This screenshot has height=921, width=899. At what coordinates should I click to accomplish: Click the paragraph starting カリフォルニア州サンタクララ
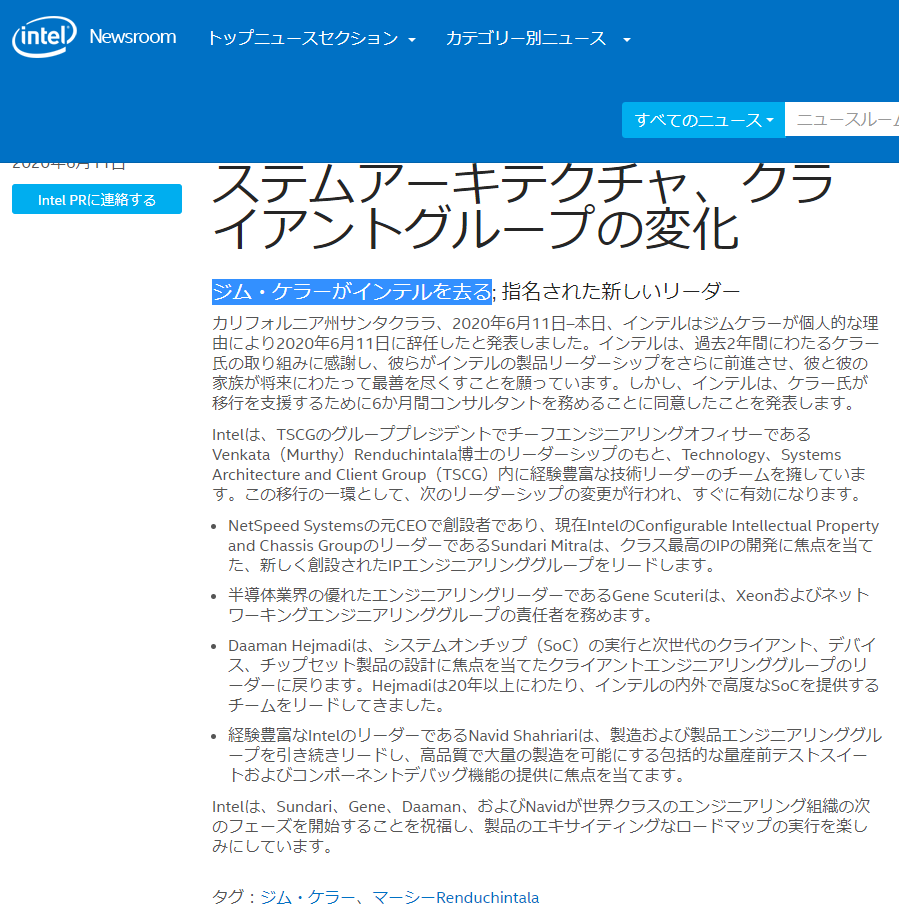click(546, 363)
